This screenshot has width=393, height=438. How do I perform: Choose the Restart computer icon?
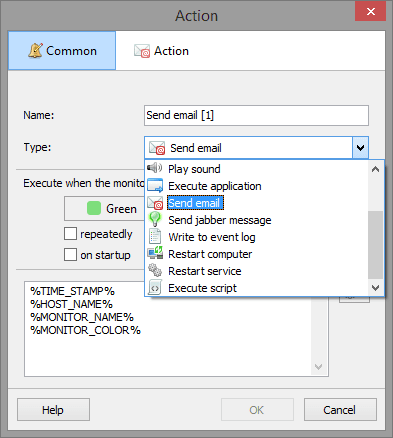(x=155, y=253)
